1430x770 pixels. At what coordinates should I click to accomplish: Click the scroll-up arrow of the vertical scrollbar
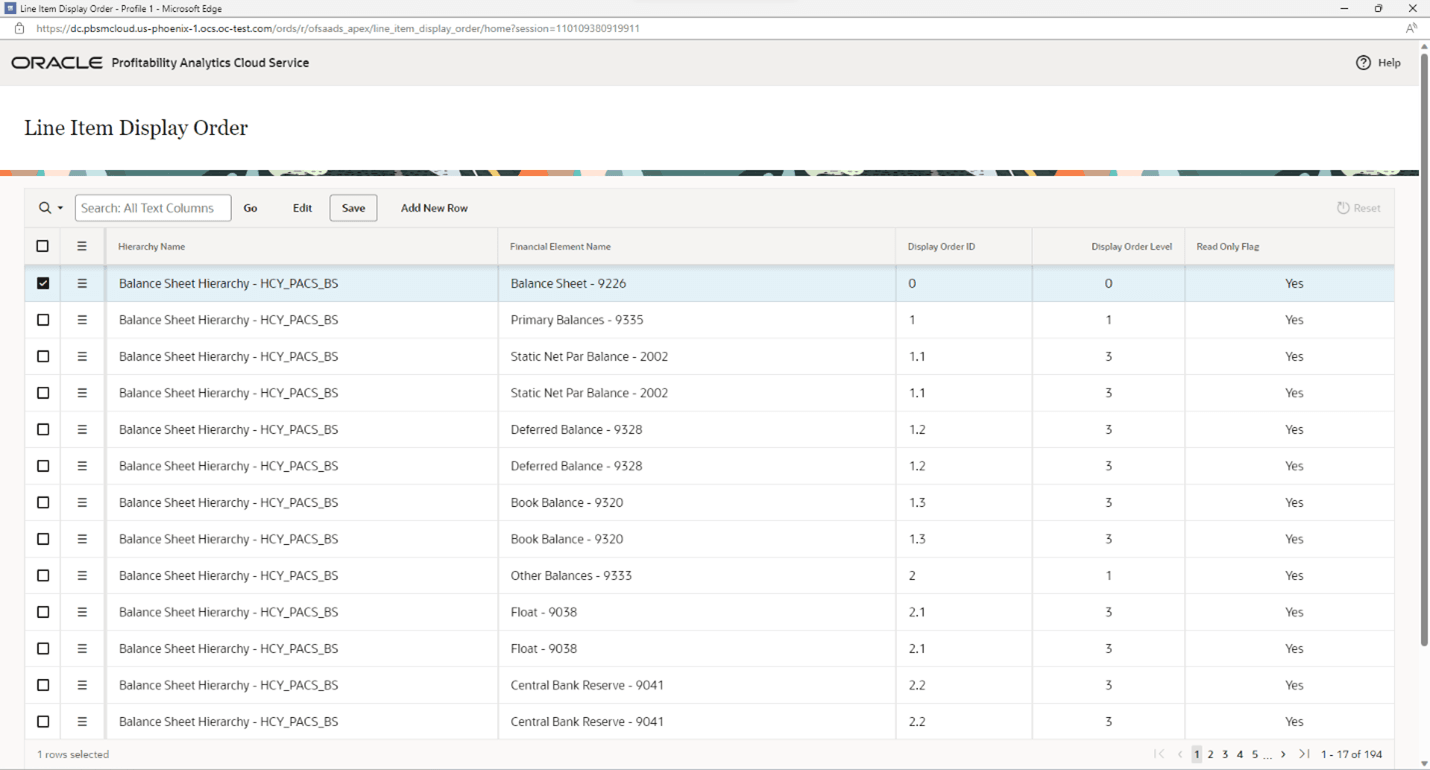(1424, 48)
